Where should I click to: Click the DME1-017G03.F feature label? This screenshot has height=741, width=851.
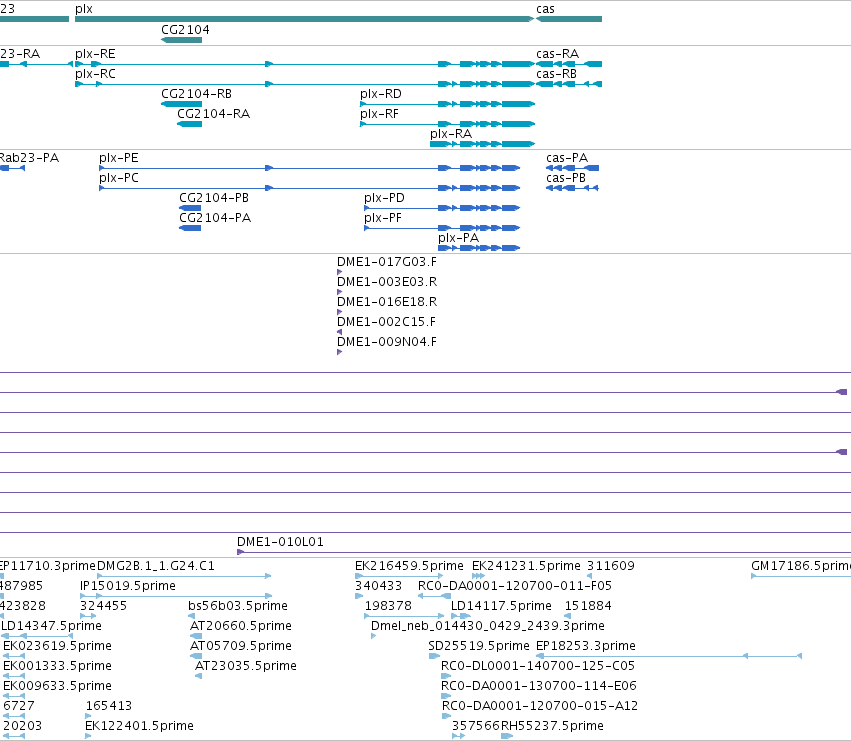tap(387, 262)
